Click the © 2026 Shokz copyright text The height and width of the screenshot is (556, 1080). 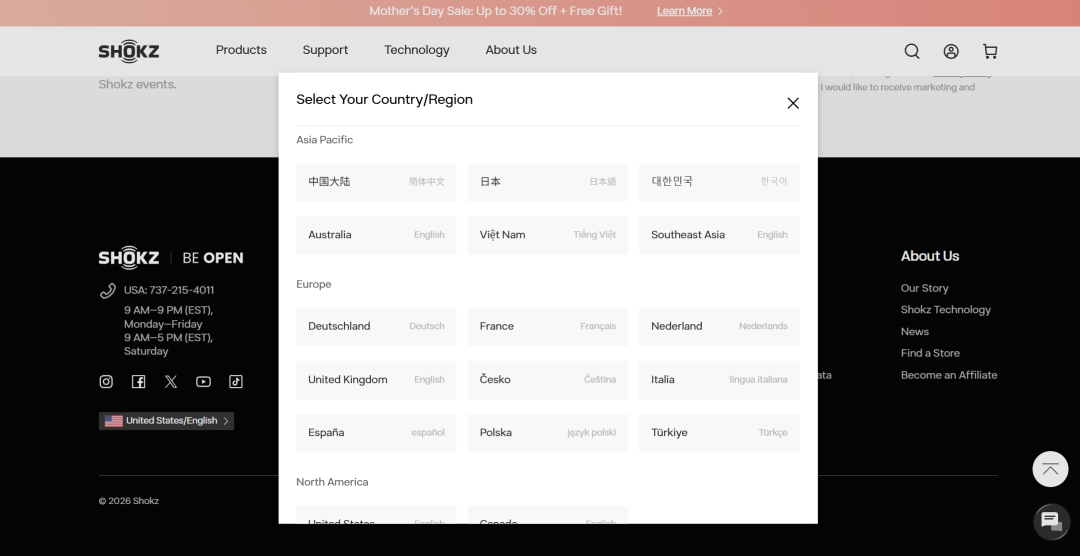129,502
